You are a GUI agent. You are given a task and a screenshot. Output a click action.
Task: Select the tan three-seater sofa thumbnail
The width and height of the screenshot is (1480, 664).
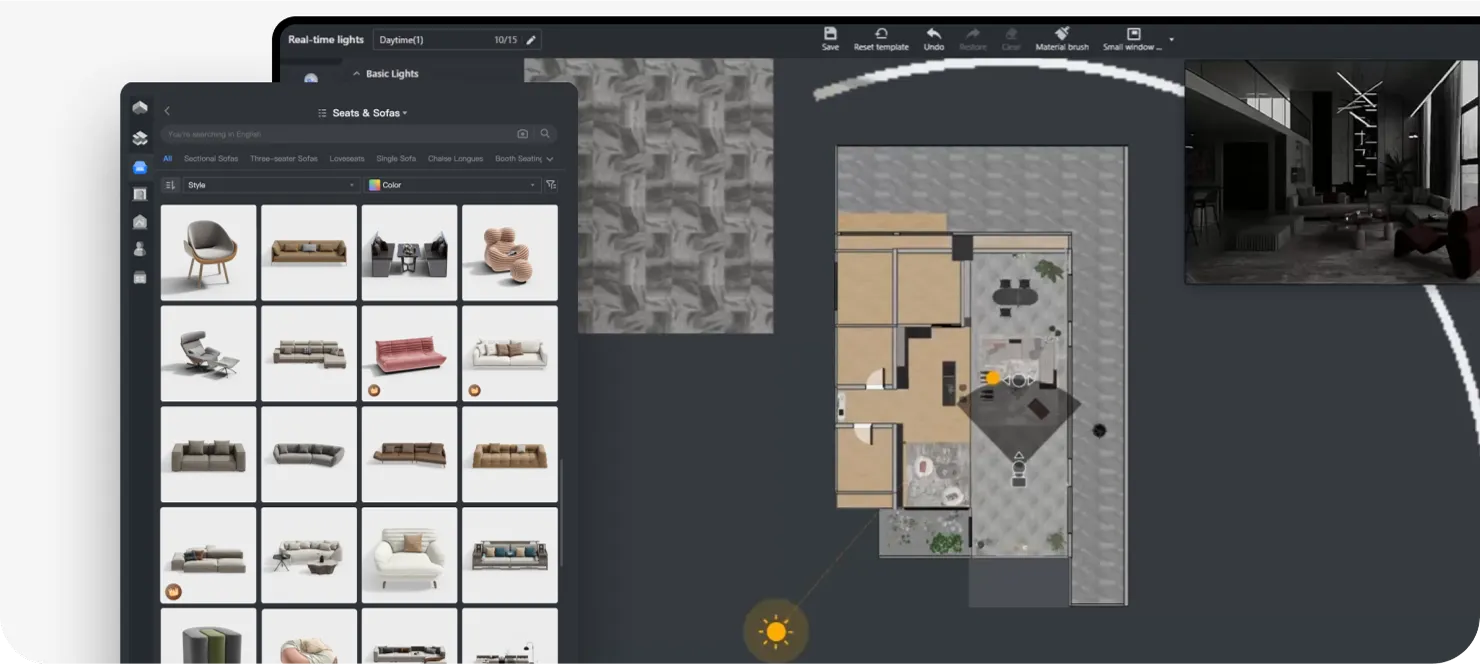coord(309,253)
